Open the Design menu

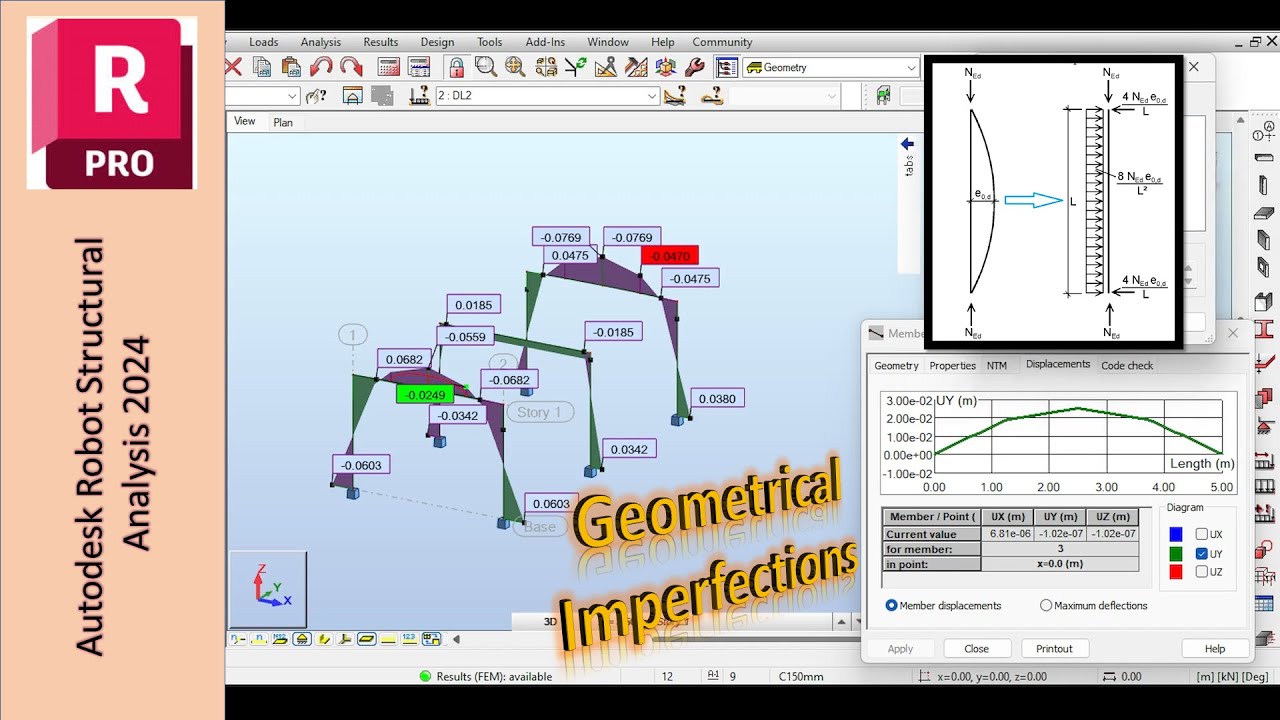pos(437,42)
